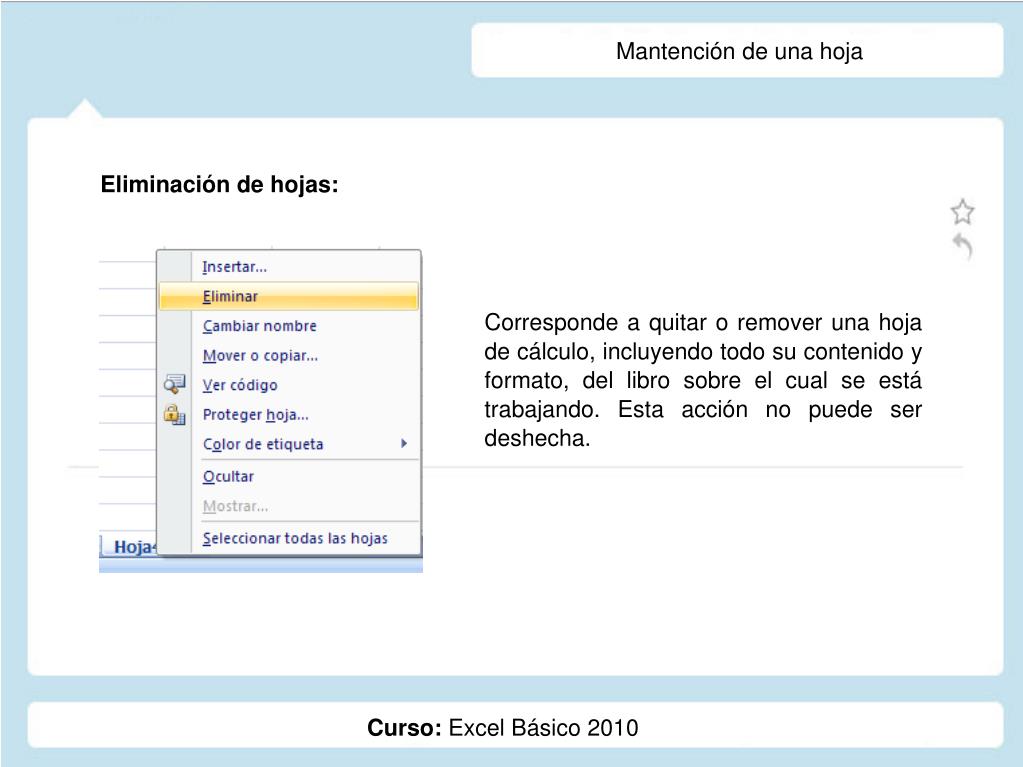
Task: Select Ver código menu entry
Action: (289, 385)
